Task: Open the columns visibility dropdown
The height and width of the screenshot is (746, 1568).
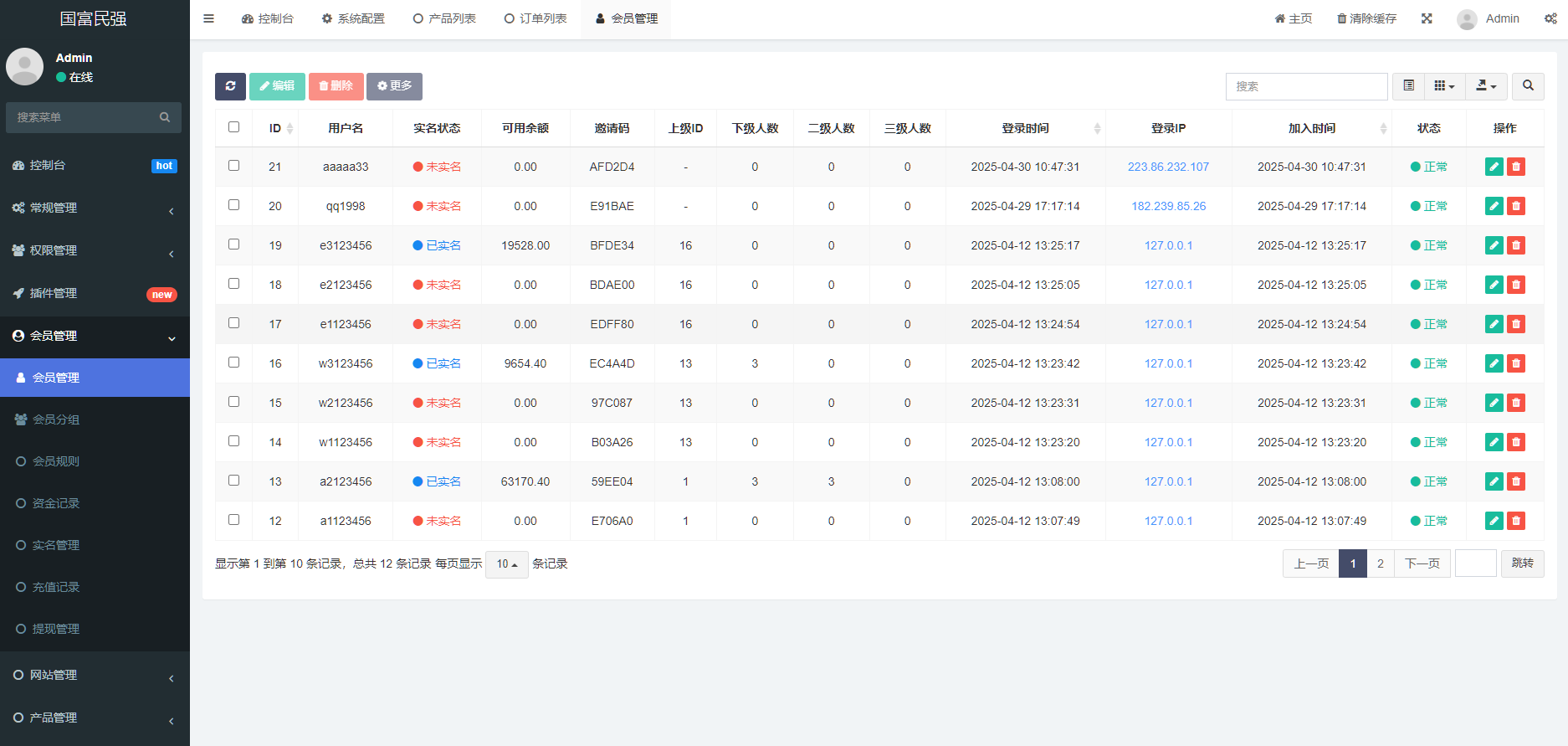Action: tap(1444, 86)
